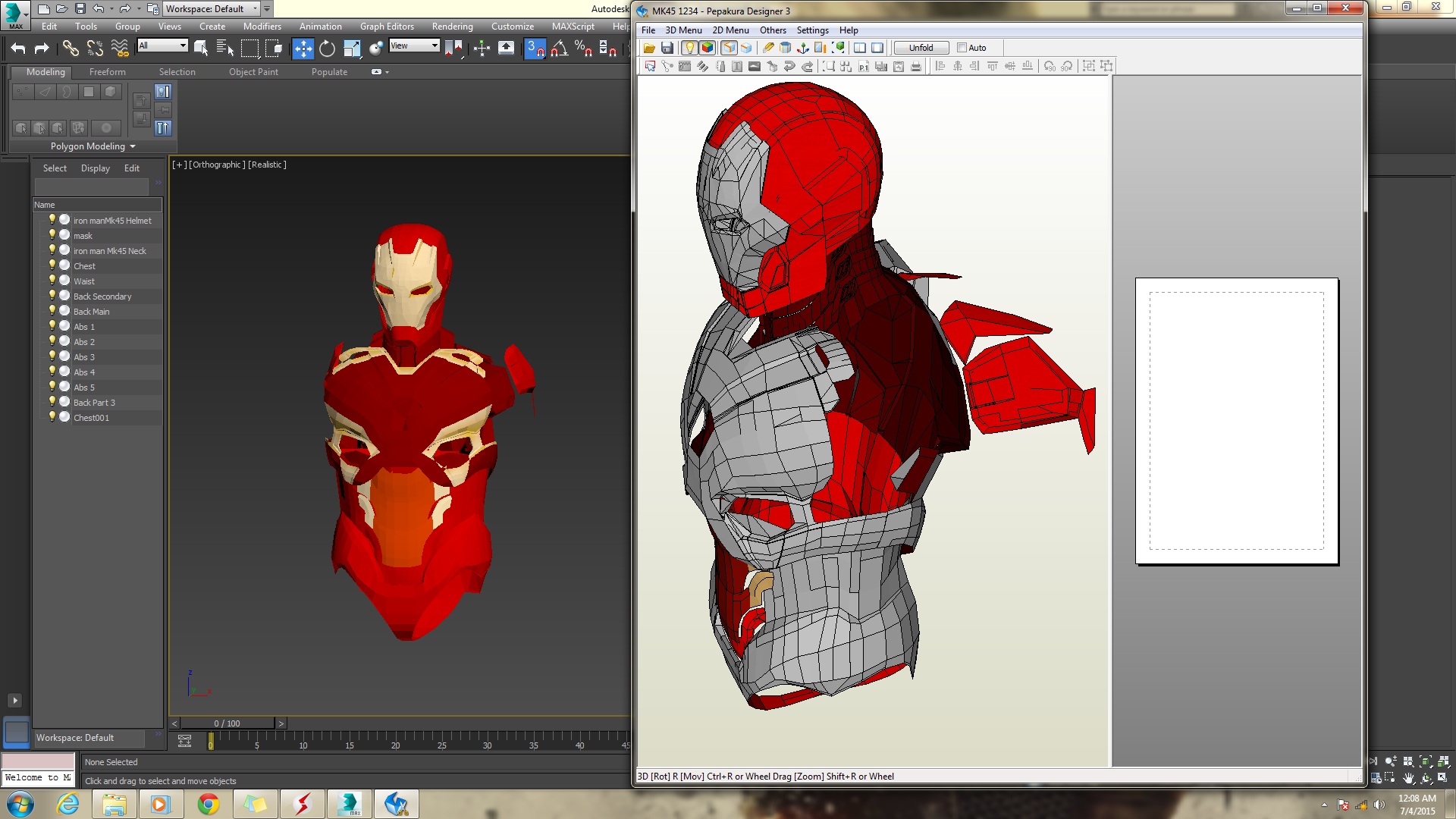This screenshot has height=819, width=1456.
Task: Open the 2D Menu in Pepakura
Action: (x=730, y=30)
